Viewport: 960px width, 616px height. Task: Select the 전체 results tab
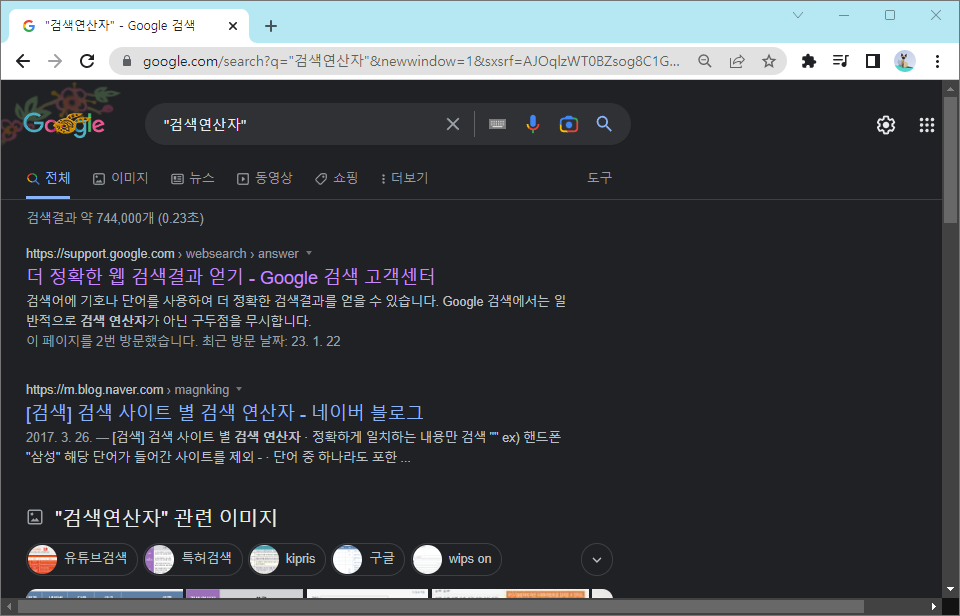tap(48, 178)
